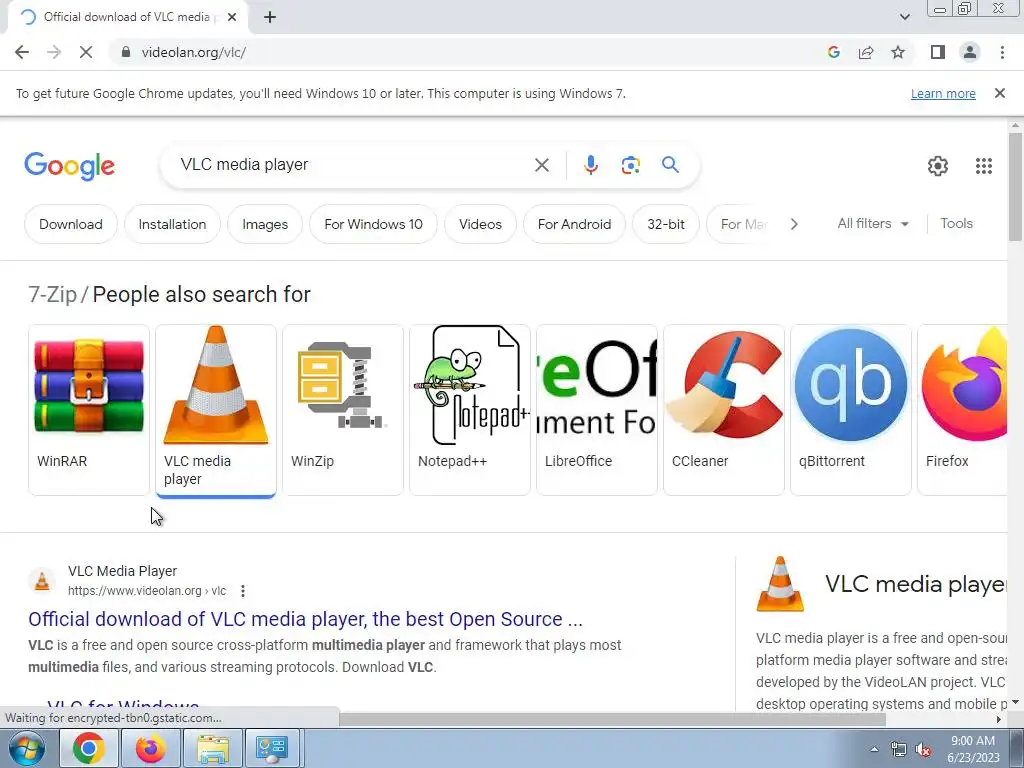The image size is (1024, 768).
Task: Open the Notepad++ suggestion card
Action: click(x=470, y=409)
